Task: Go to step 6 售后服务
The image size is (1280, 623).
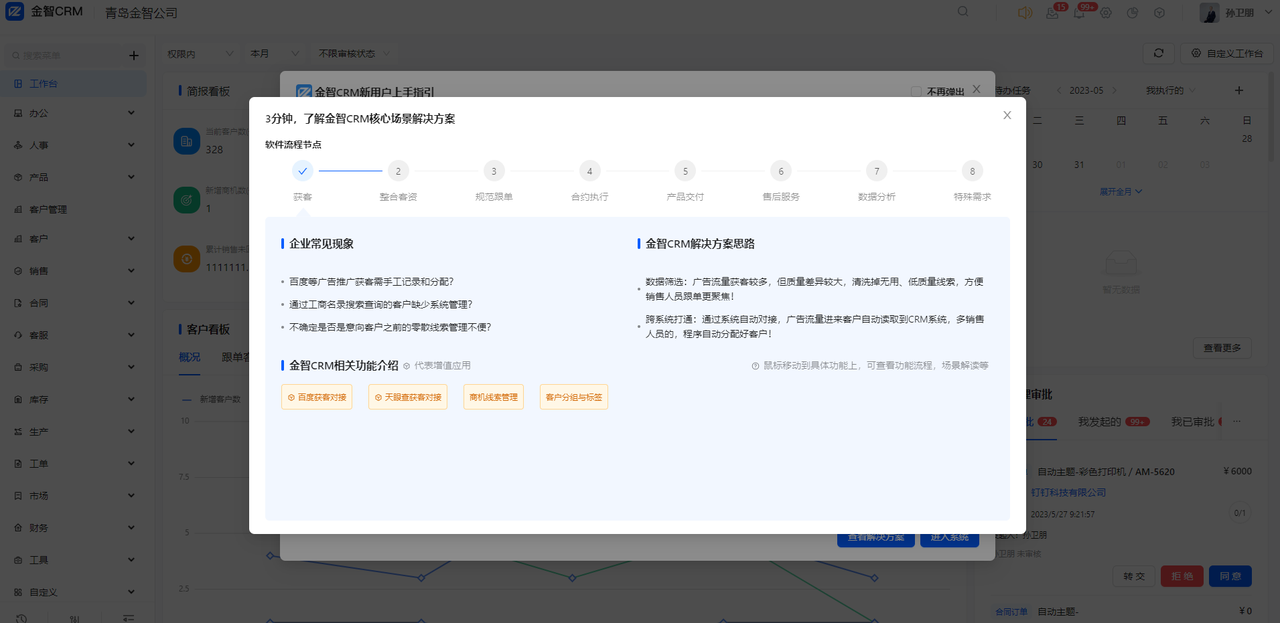Action: pyautogui.click(x=781, y=171)
